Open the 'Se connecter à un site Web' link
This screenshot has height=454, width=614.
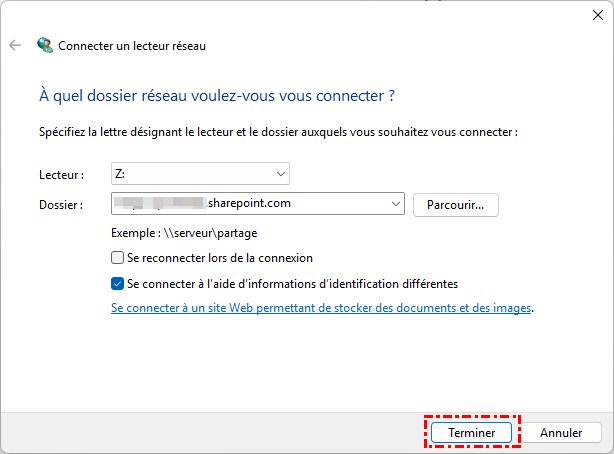click(321, 308)
